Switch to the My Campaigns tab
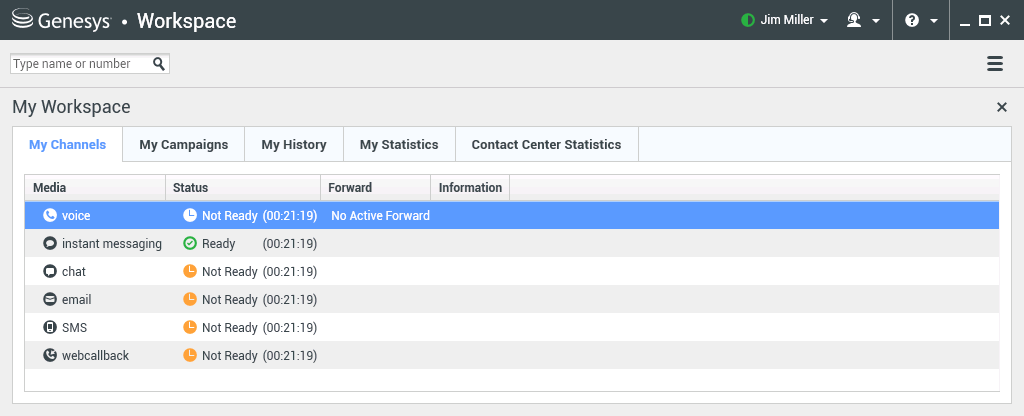 [184, 145]
